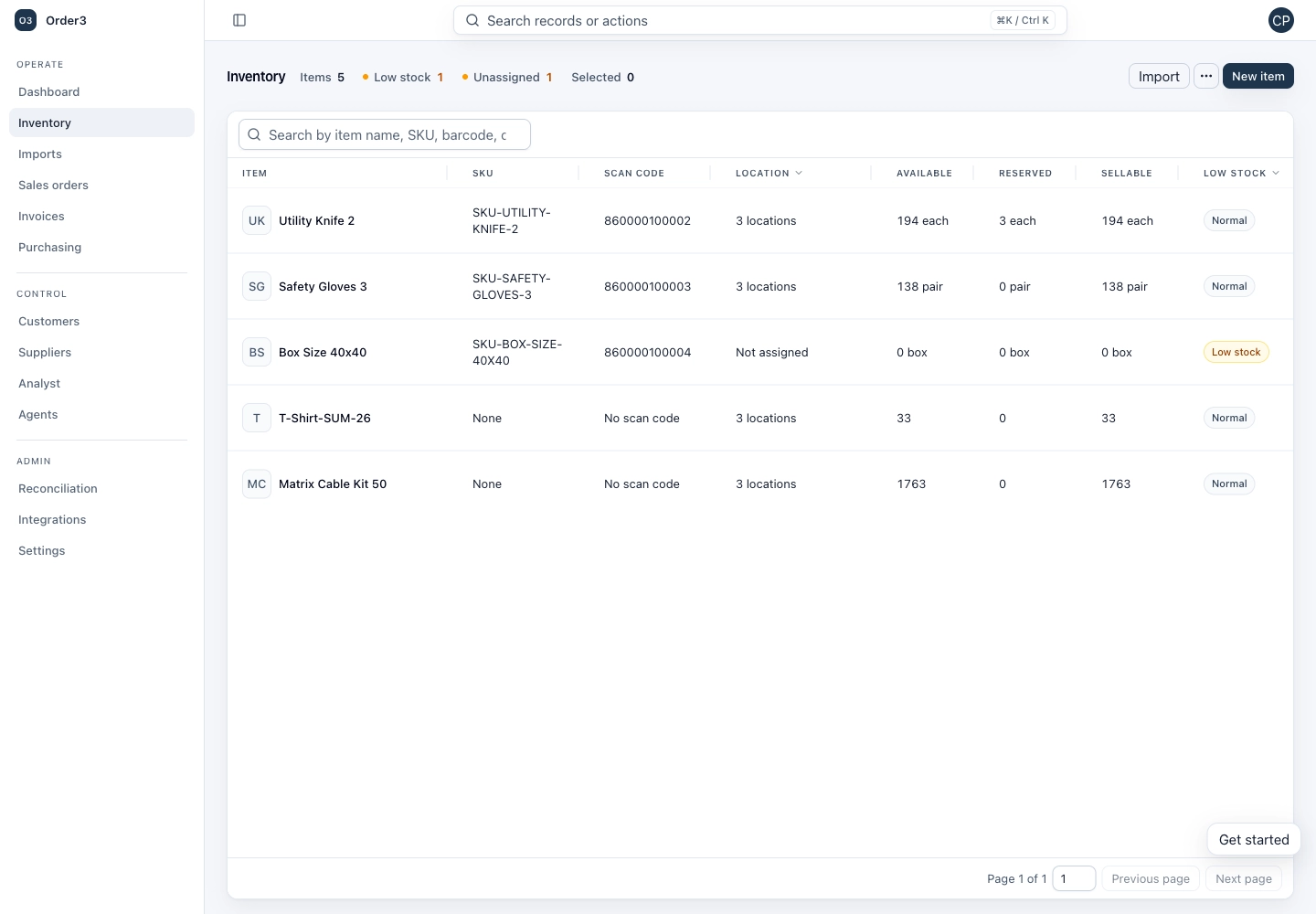Go to Imports in the sidebar
The image size is (1316, 914).
pos(101,154)
